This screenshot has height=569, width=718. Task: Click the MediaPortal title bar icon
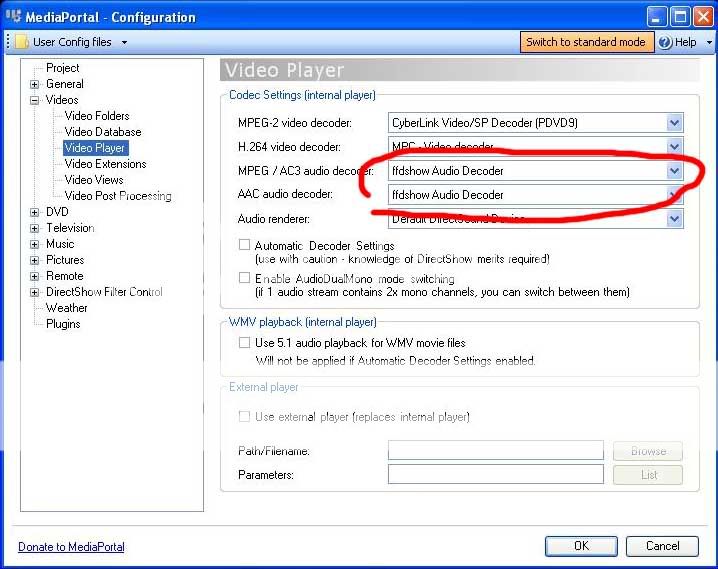14,16
